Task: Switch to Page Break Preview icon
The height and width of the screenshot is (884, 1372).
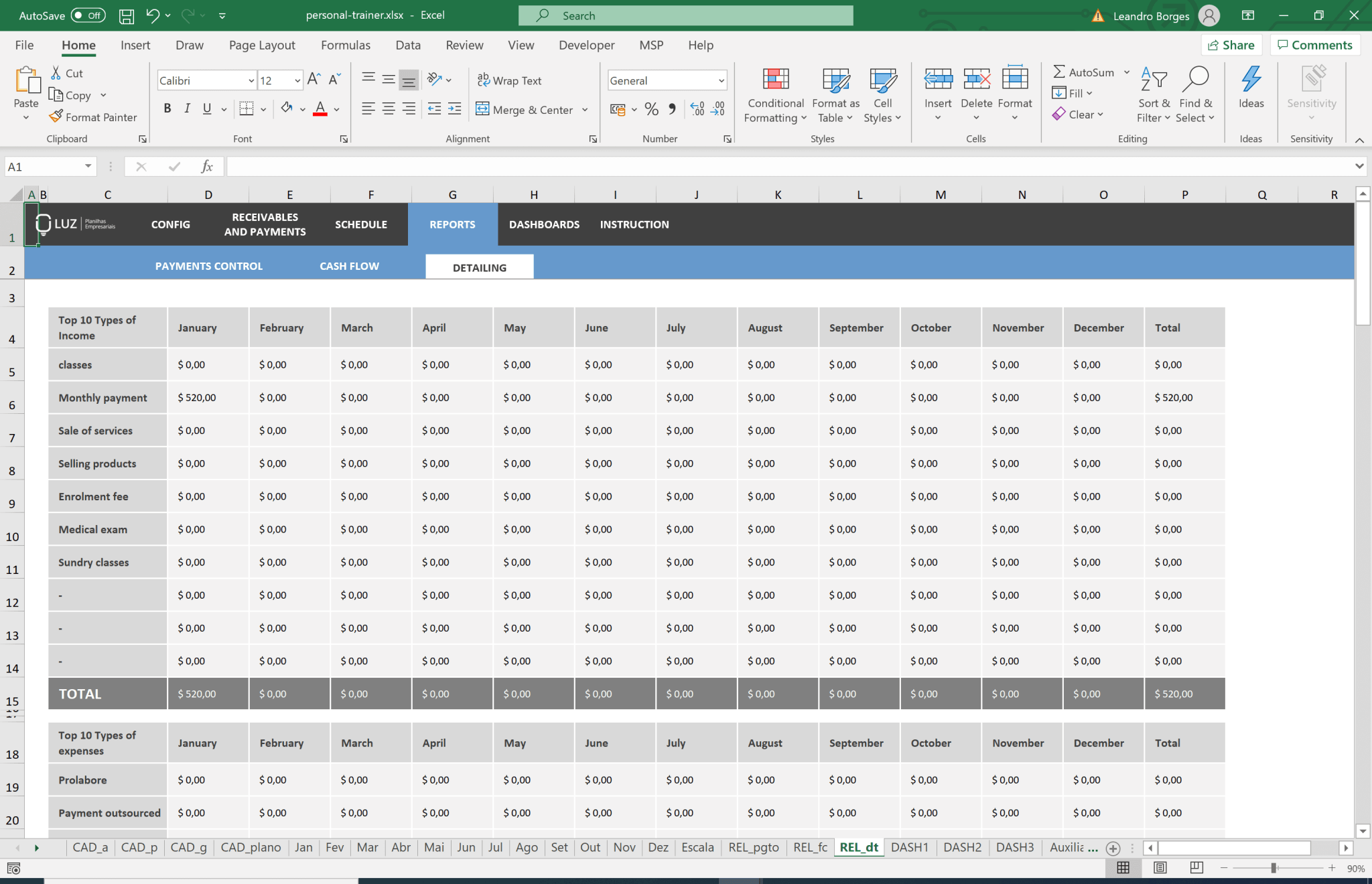Action: pos(1196,868)
